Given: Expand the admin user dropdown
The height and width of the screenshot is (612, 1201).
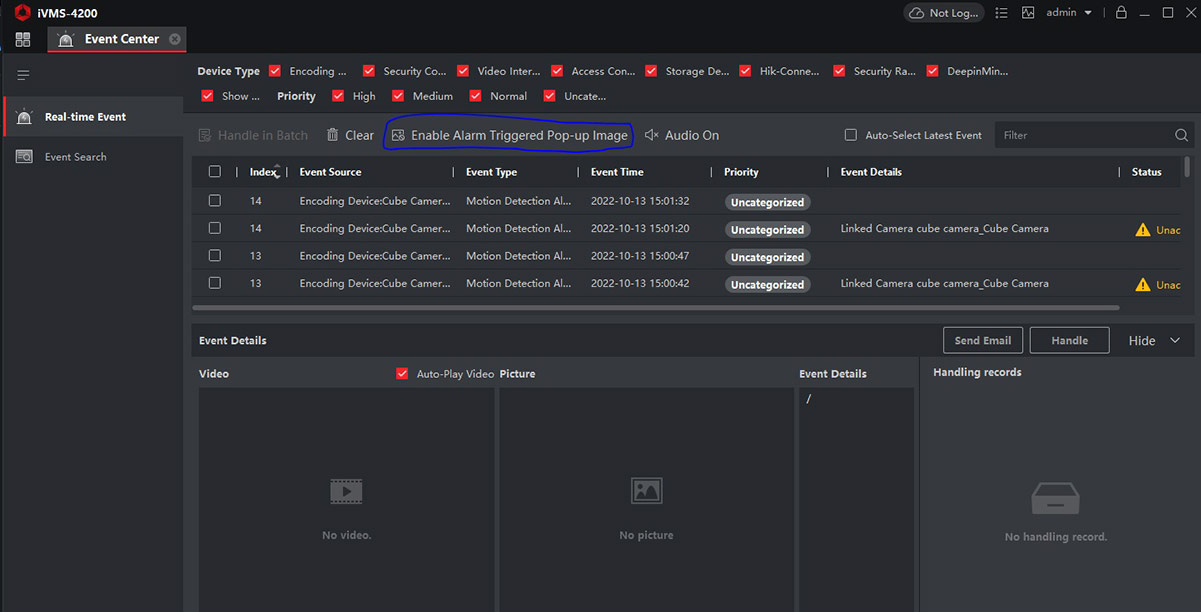Looking at the screenshot, I should (x=1069, y=13).
